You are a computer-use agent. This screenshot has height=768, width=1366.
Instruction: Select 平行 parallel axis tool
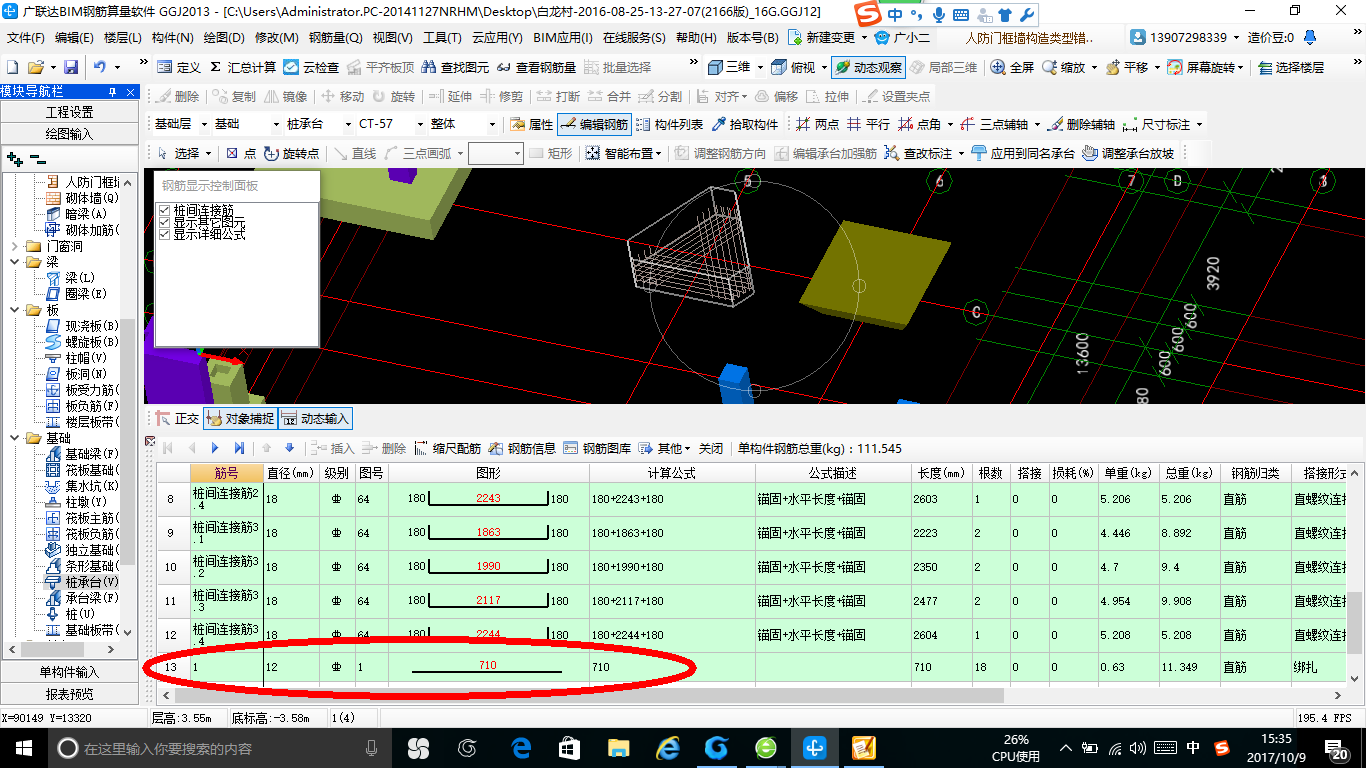click(868, 125)
